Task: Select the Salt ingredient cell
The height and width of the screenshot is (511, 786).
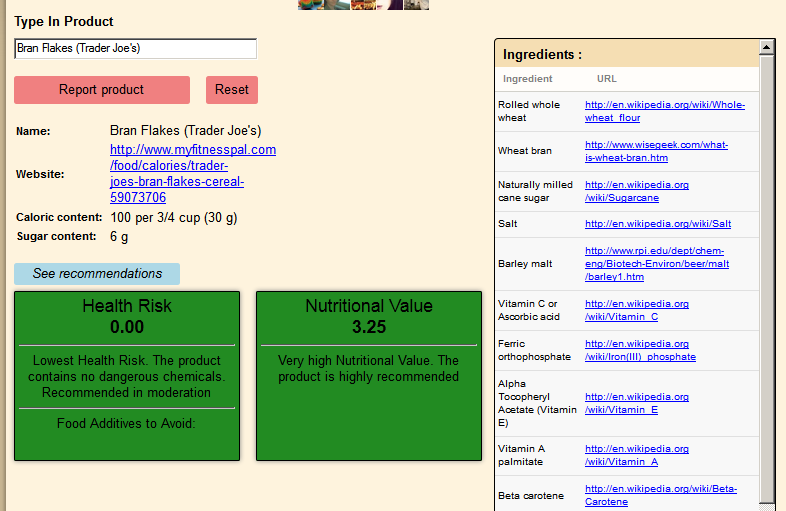Action: pyautogui.click(x=538, y=224)
